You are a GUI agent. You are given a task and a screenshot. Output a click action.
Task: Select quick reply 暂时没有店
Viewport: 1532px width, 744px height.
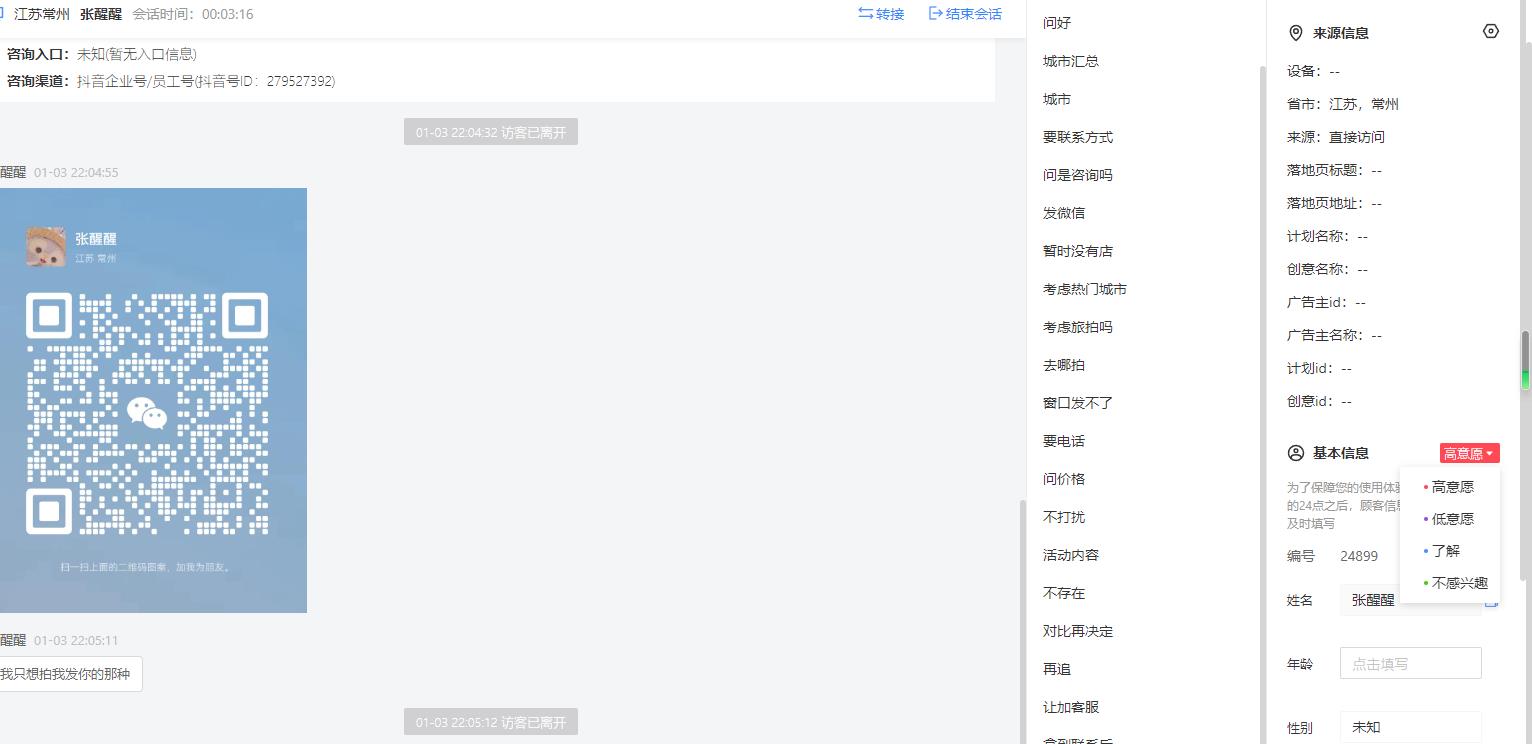point(1078,251)
